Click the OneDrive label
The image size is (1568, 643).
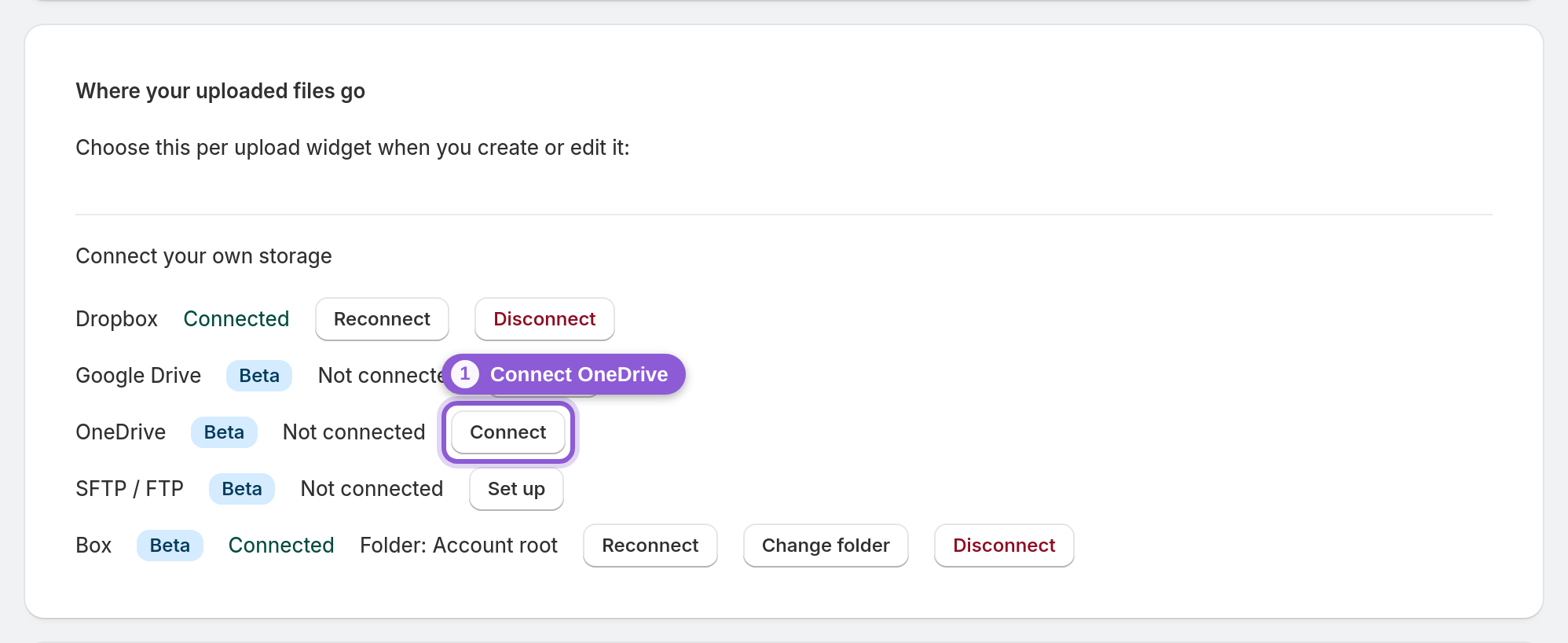(121, 432)
